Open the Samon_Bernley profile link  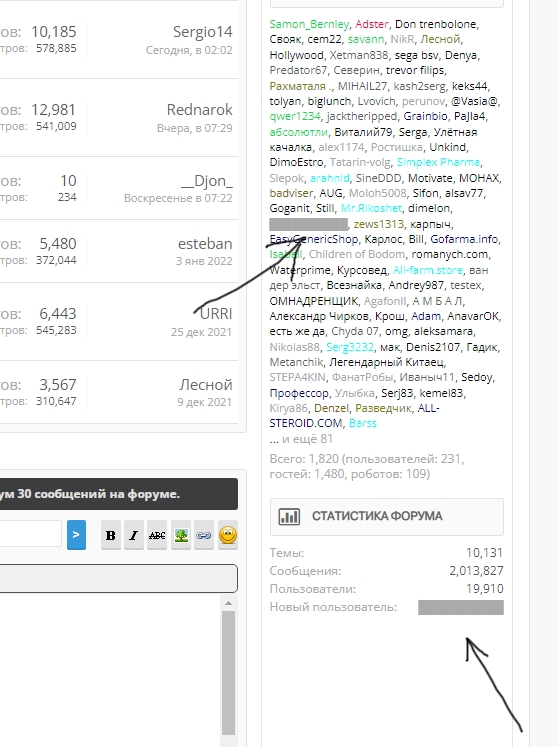(x=309, y=24)
